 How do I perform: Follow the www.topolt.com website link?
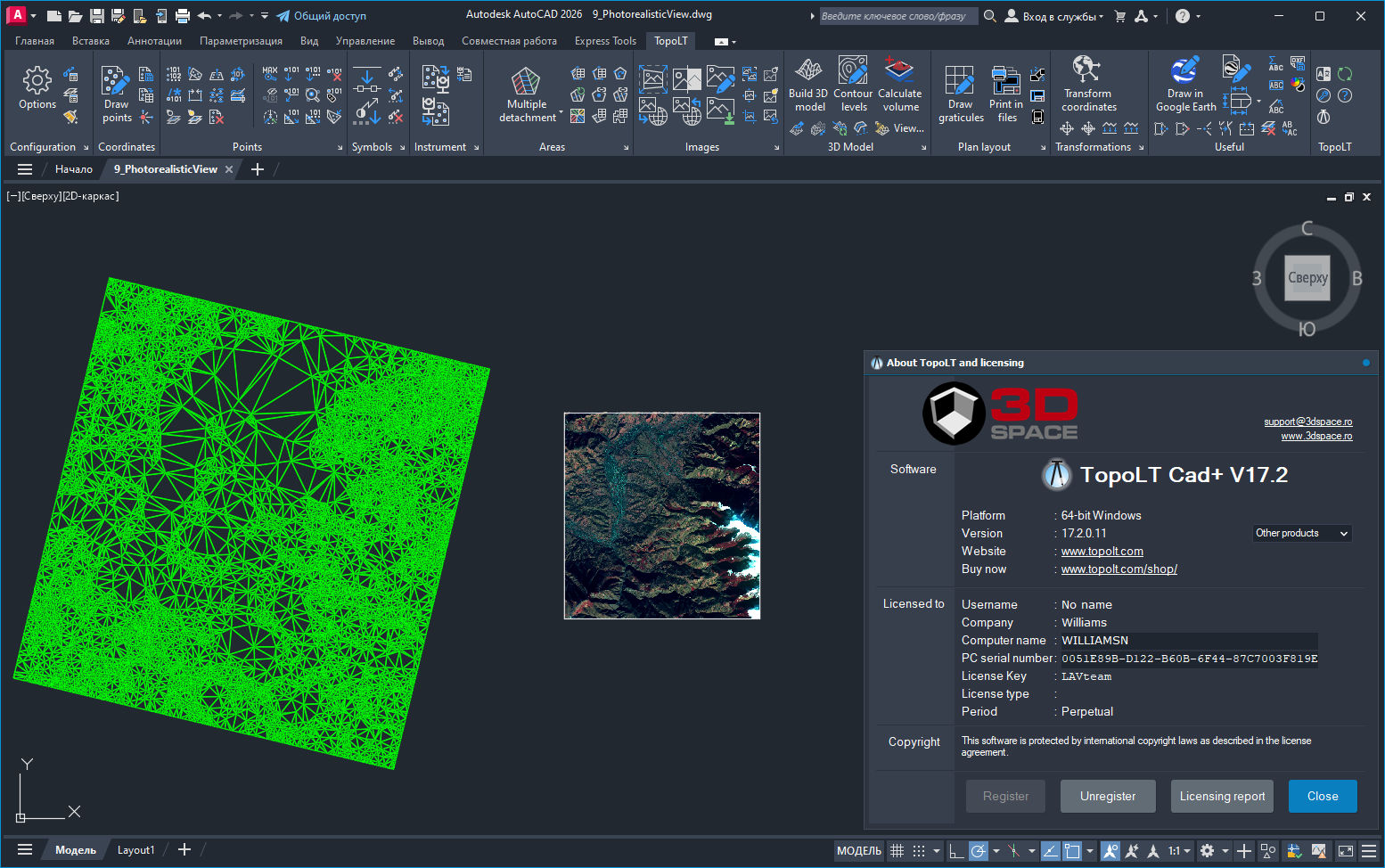tap(1102, 551)
